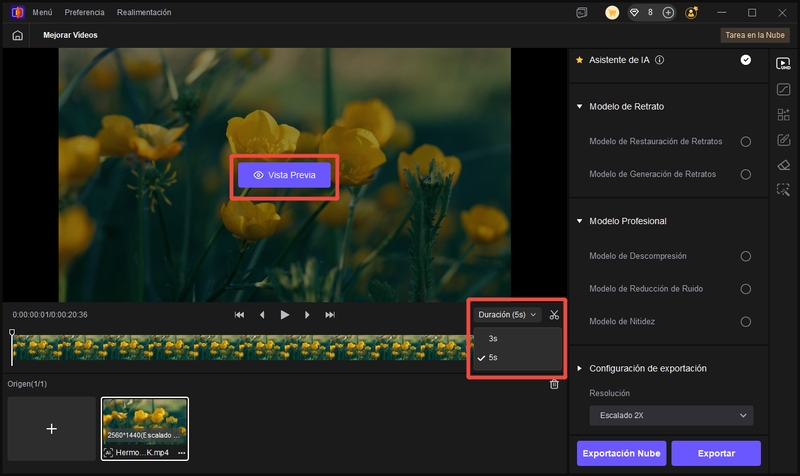Add a new source with the plus tile

click(52, 429)
